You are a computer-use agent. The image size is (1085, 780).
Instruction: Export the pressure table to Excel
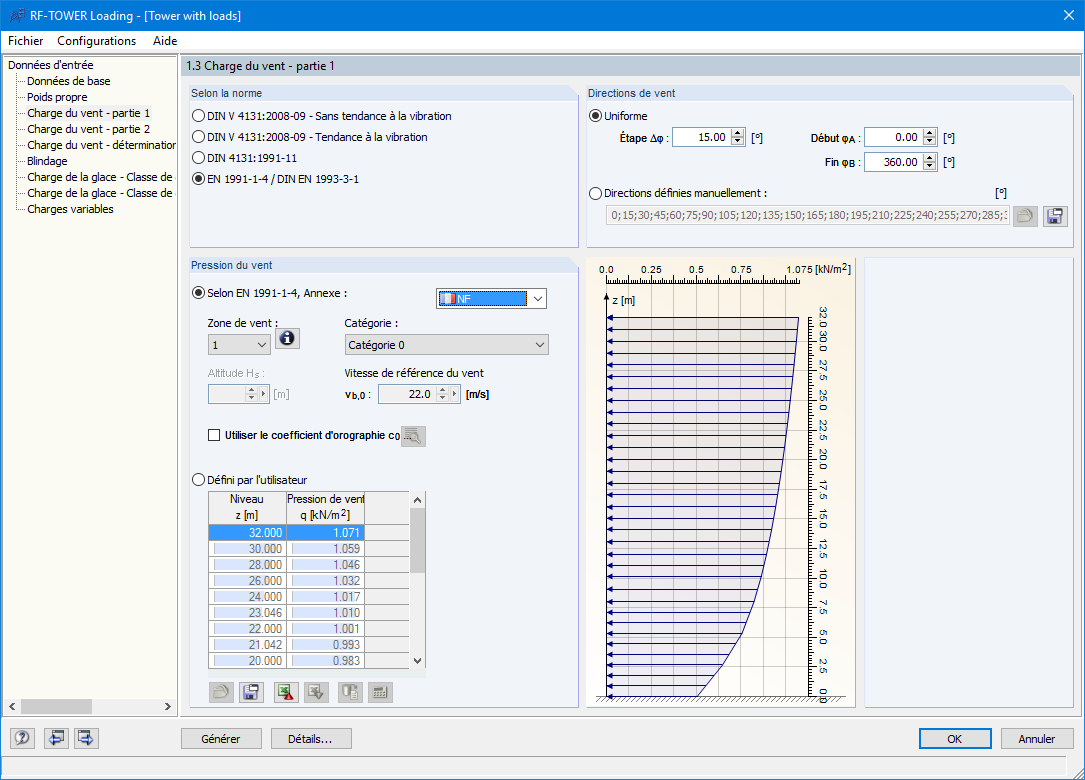(286, 692)
